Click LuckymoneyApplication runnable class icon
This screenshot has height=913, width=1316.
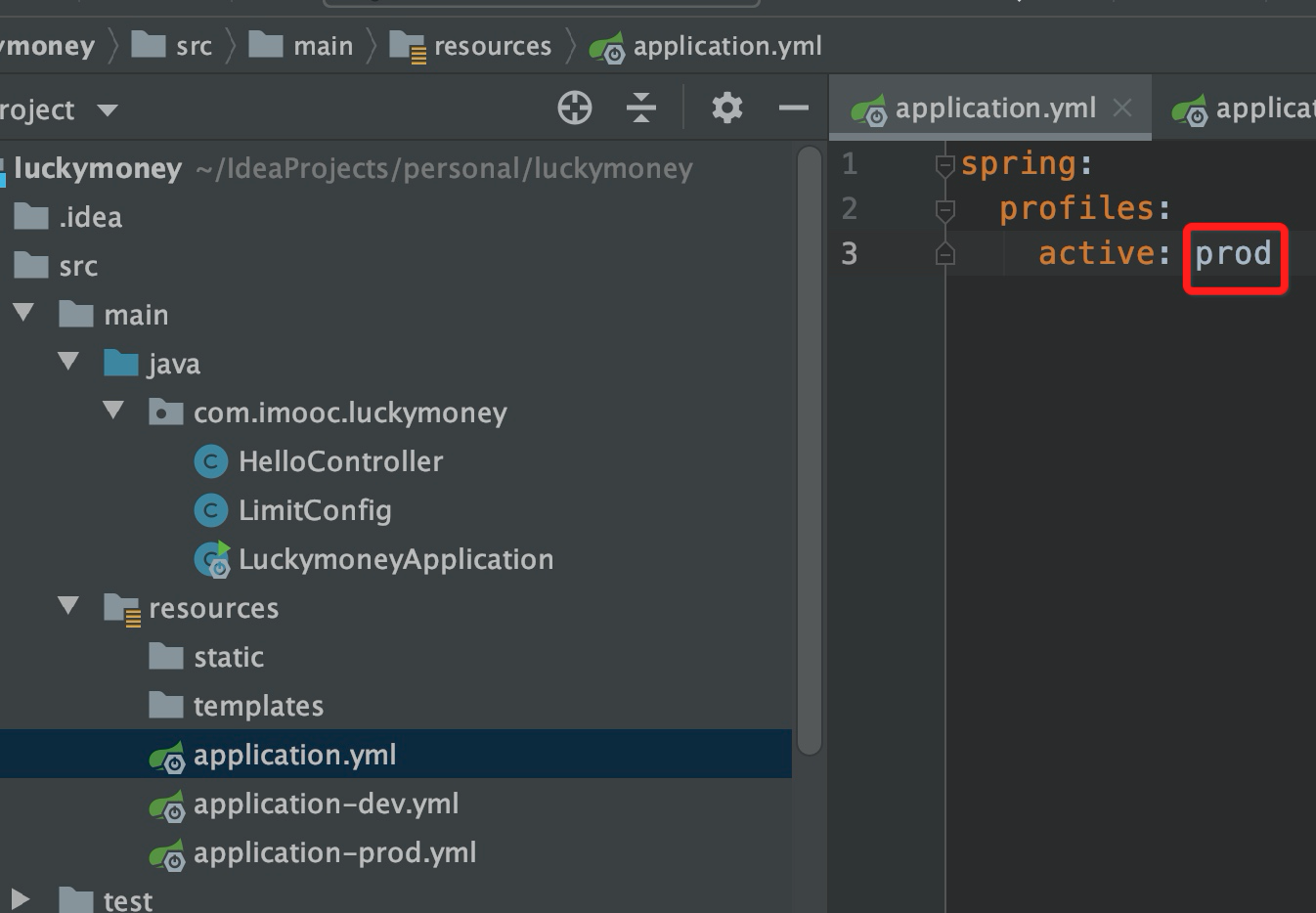point(211,559)
